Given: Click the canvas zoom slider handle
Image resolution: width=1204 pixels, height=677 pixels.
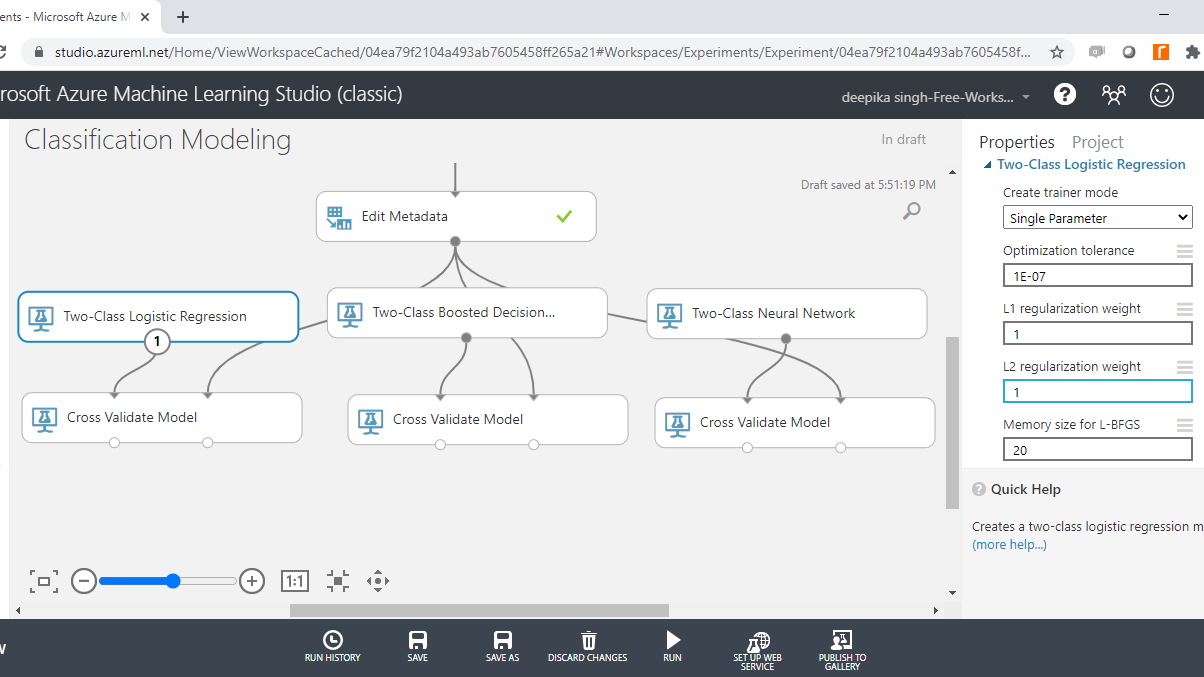Looking at the screenshot, I should coord(173,580).
